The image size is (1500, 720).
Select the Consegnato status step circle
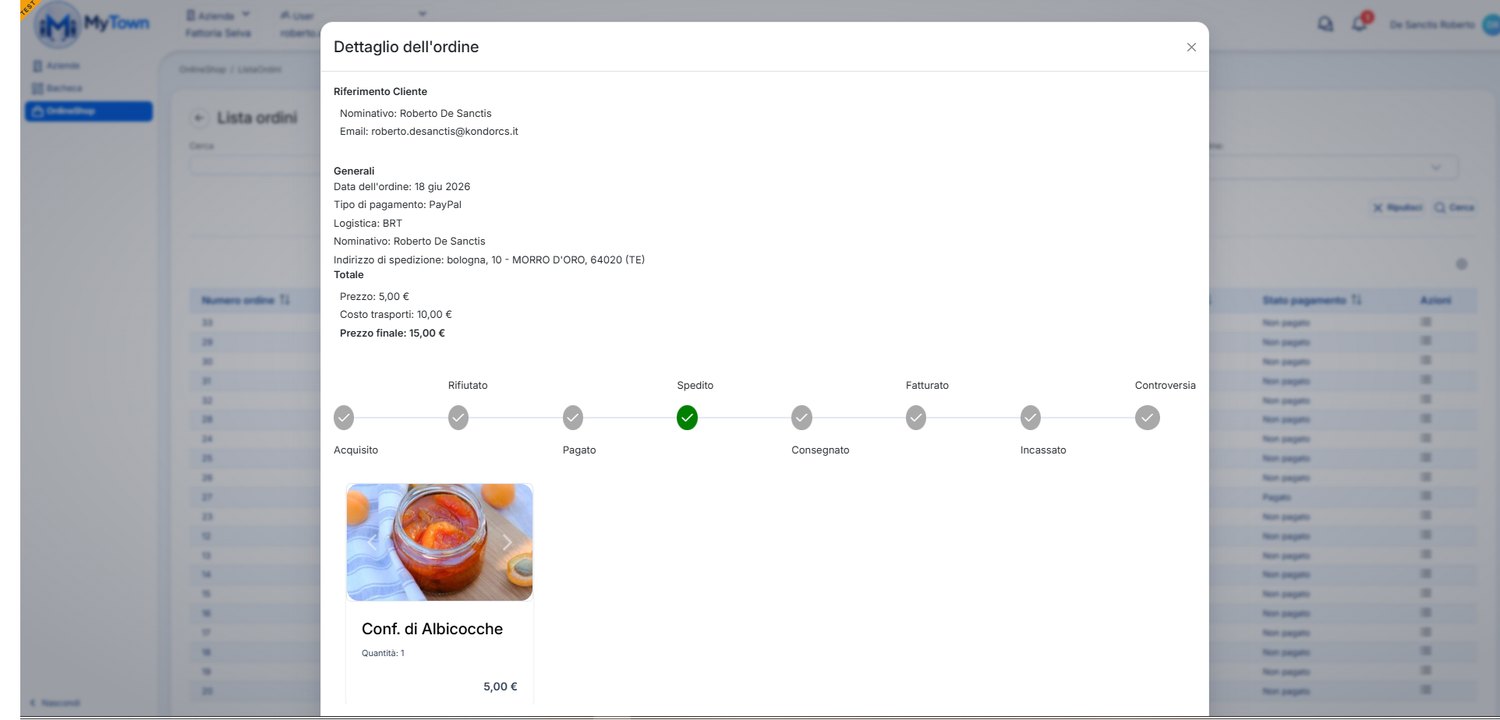[802, 418]
